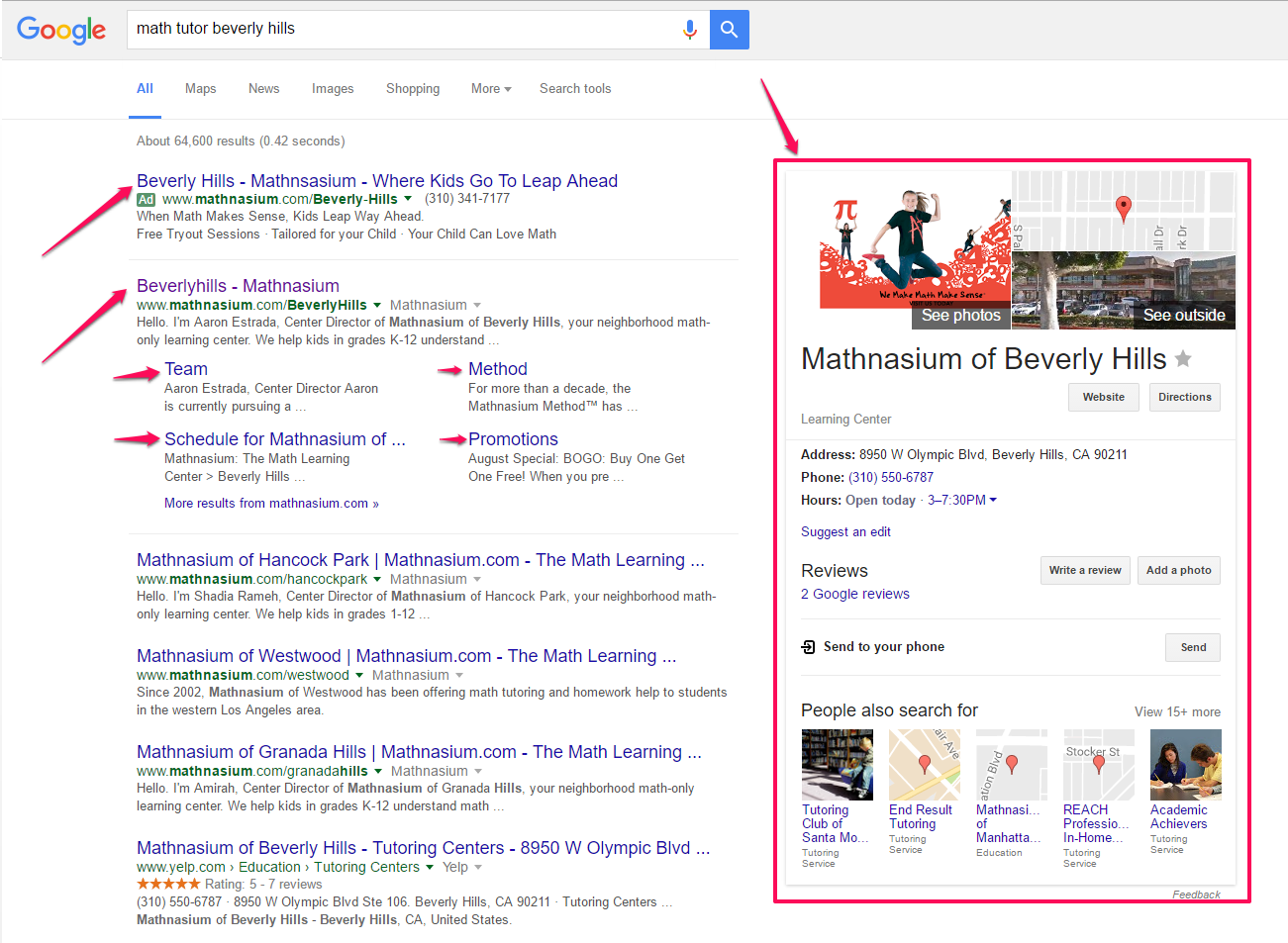Click More results from mathnasium.com
1288x943 pixels.
[271, 503]
